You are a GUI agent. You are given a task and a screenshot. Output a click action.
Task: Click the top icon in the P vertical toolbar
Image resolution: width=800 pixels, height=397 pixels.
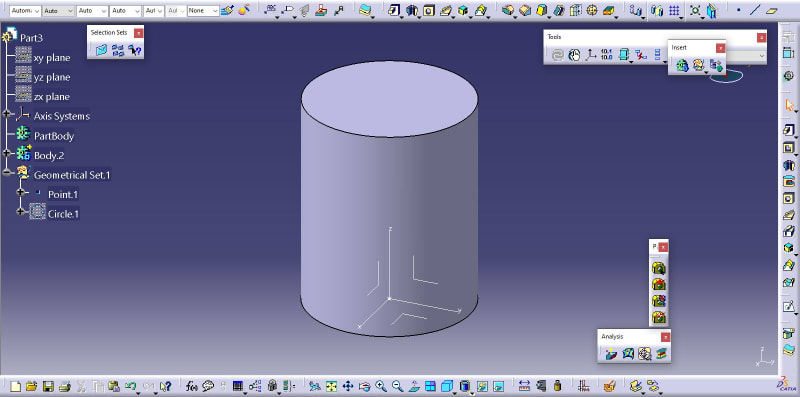pos(659,268)
